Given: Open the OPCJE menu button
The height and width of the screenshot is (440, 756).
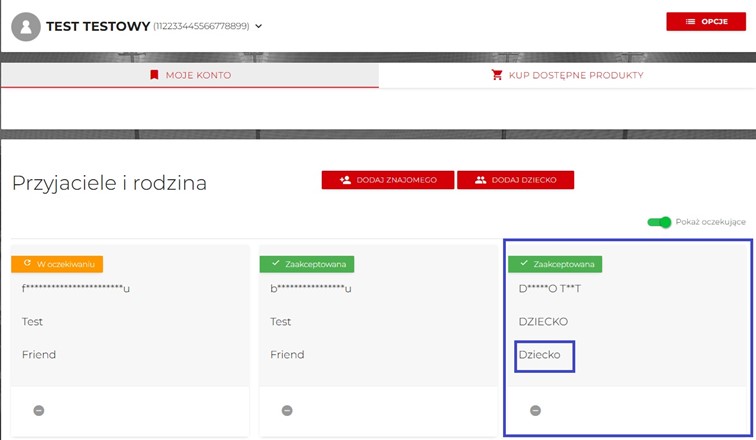Looking at the screenshot, I should click(706, 21).
